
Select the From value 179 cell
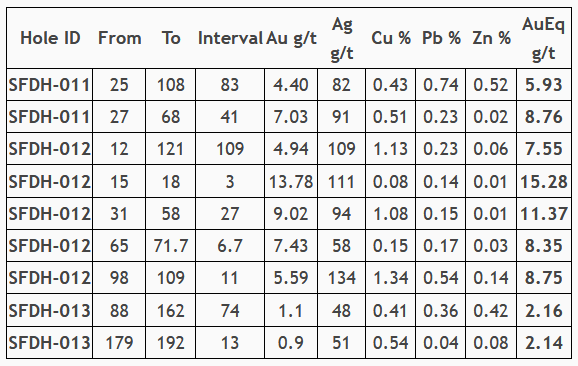119,342
